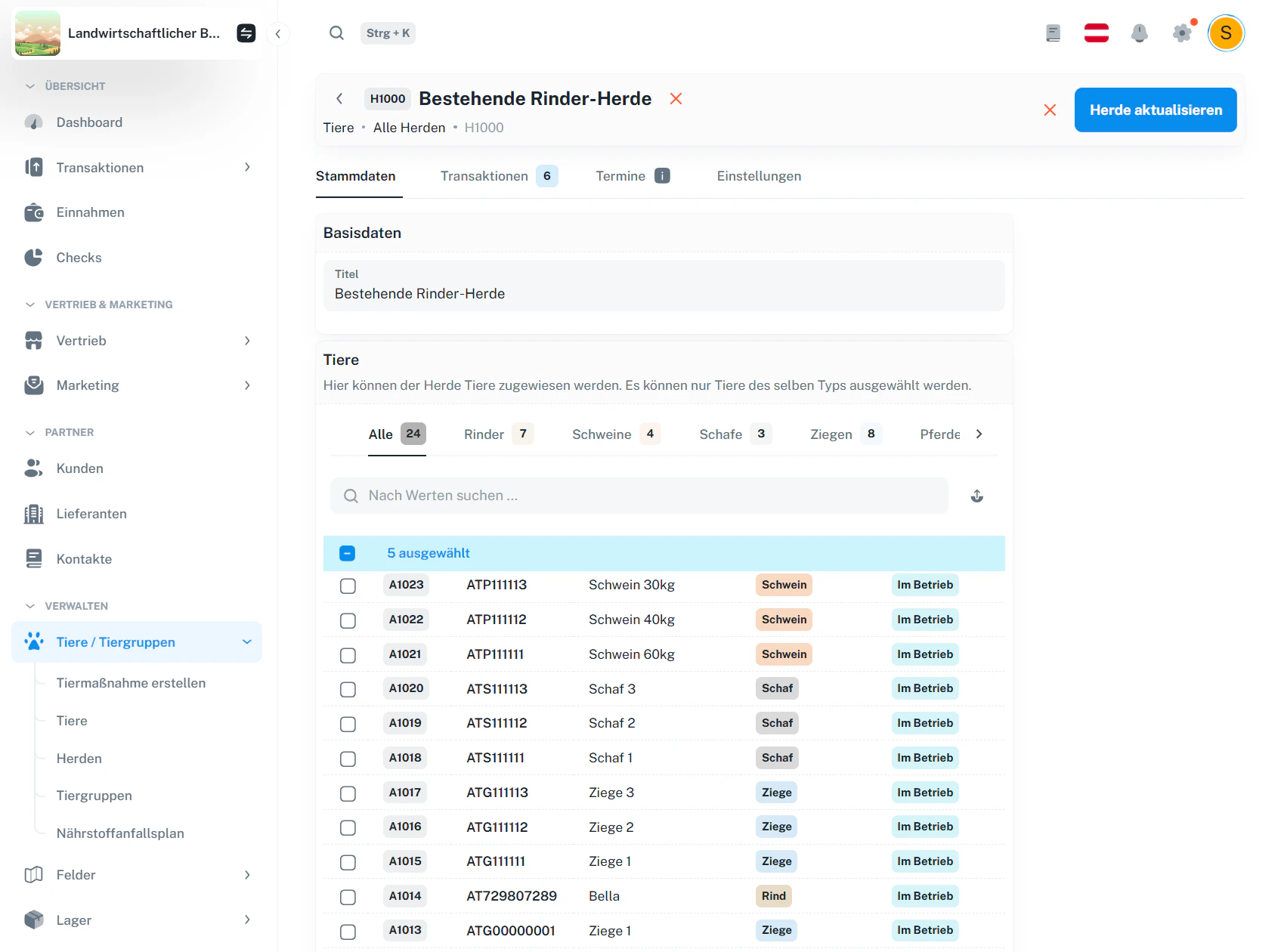
Task: Filter animals by Schafe tab
Action: (735, 434)
